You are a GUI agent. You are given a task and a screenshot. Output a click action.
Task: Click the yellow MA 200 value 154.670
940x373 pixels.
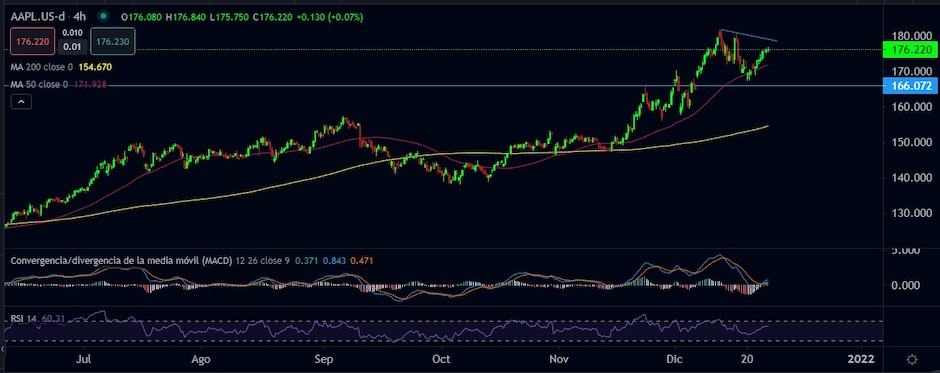(95, 67)
